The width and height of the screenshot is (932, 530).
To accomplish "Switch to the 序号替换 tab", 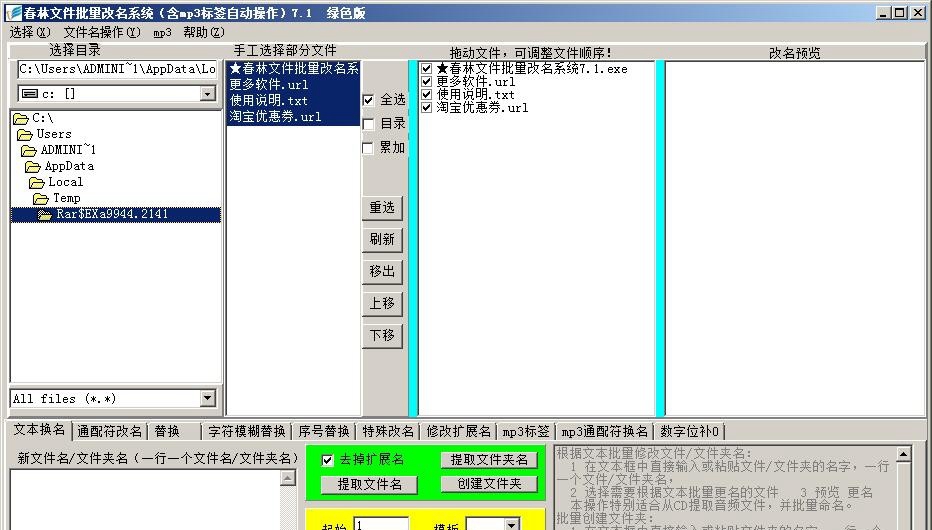I will tap(324, 431).
